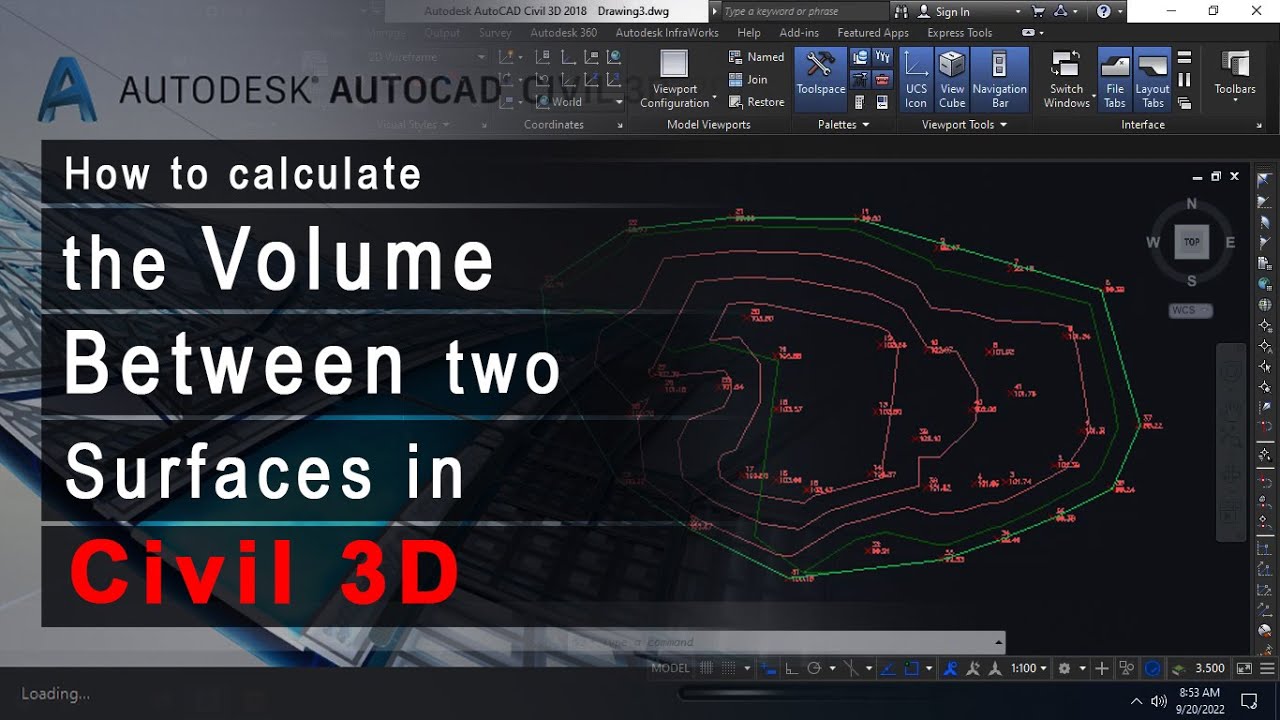The image size is (1280, 720).
Task: Open the Interface panel dialog launcher arrow
Action: (x=1259, y=126)
